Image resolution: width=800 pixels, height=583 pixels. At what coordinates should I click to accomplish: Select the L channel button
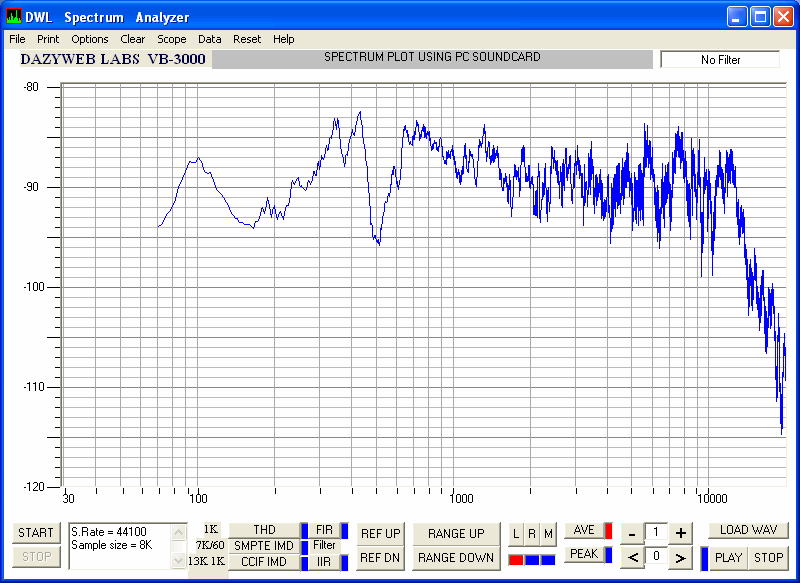point(516,534)
